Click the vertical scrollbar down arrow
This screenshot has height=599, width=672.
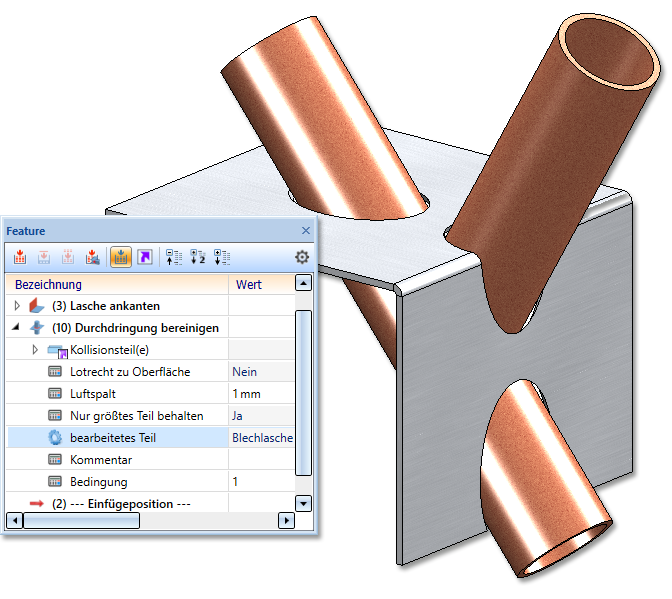pyautogui.click(x=303, y=503)
